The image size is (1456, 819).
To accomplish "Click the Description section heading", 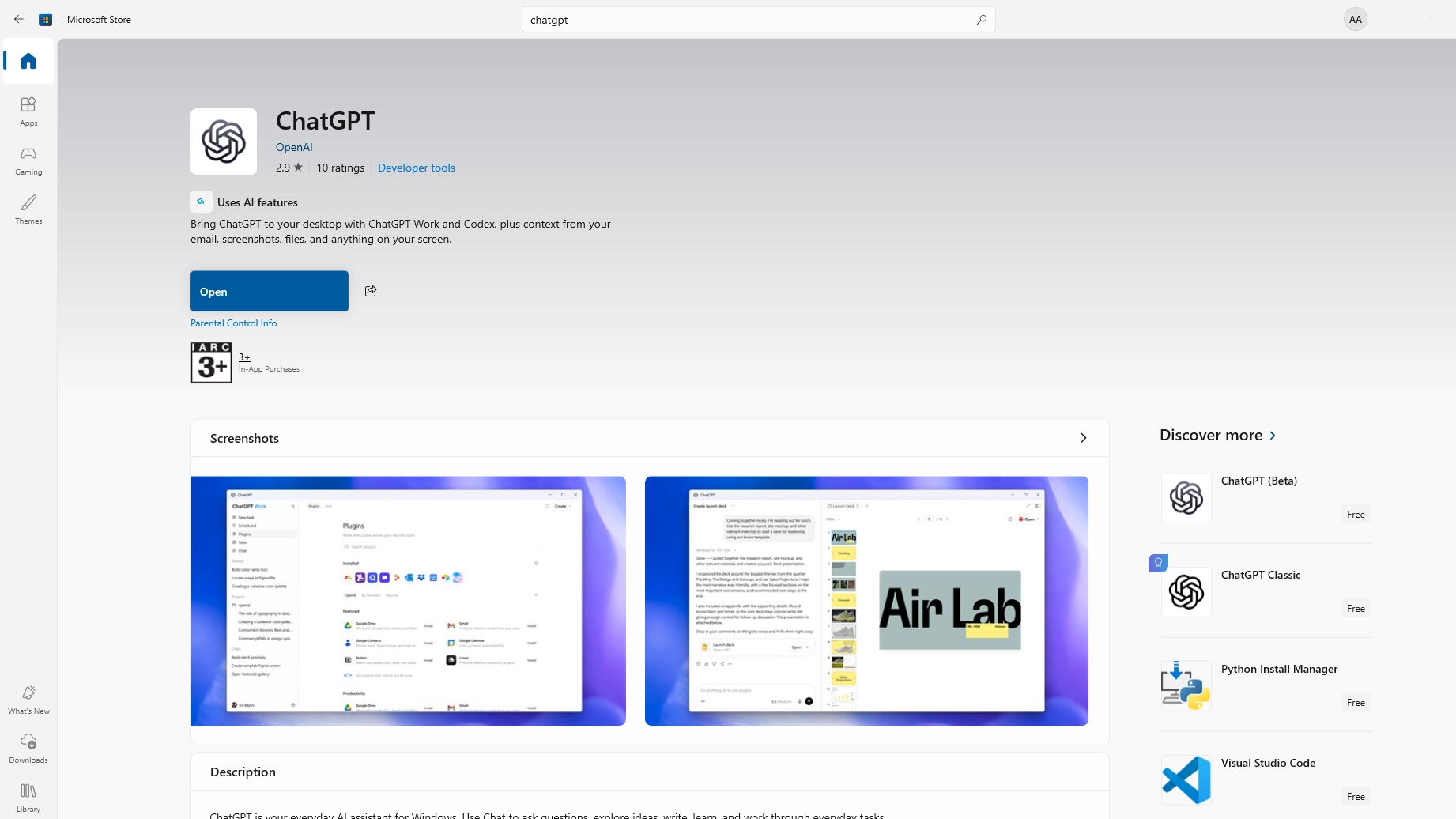I will (x=243, y=772).
